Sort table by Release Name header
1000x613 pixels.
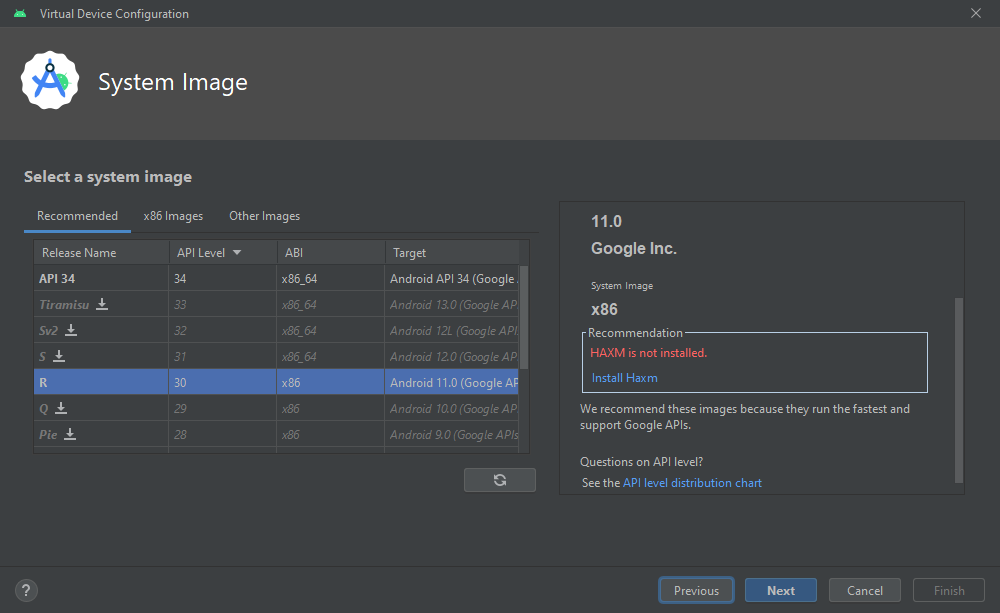(x=101, y=253)
